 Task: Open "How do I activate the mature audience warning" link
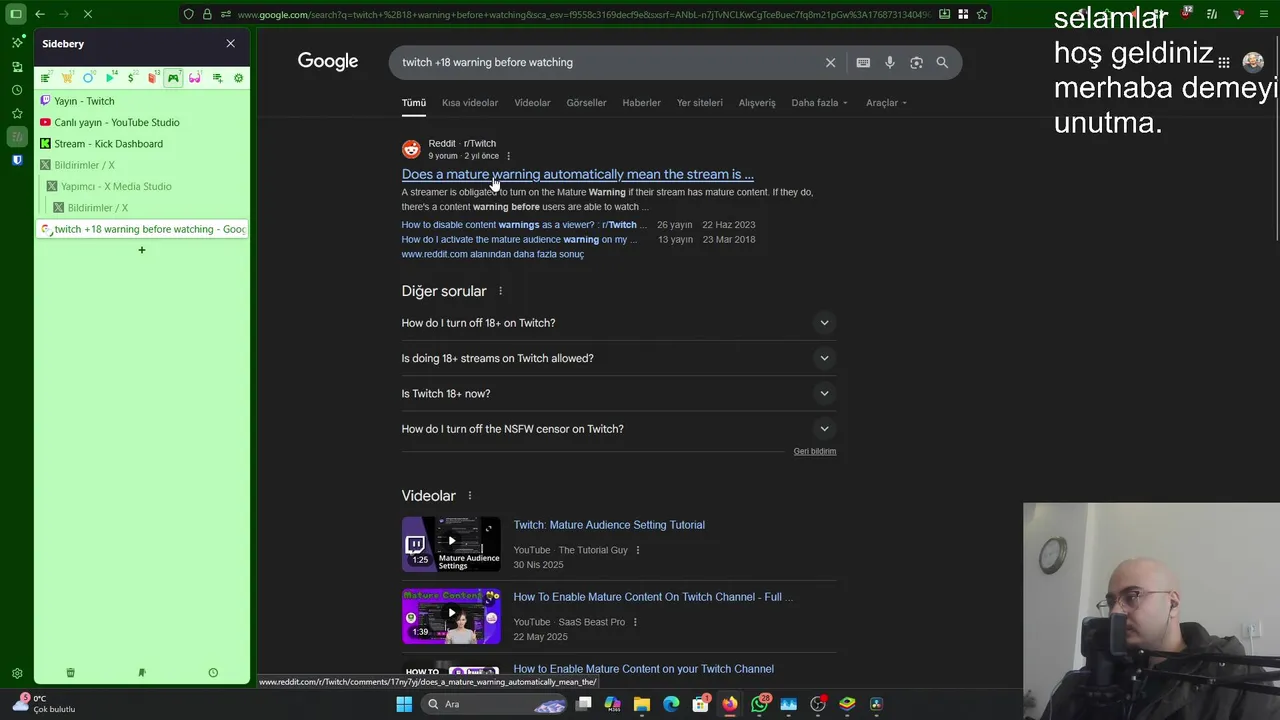(x=519, y=240)
